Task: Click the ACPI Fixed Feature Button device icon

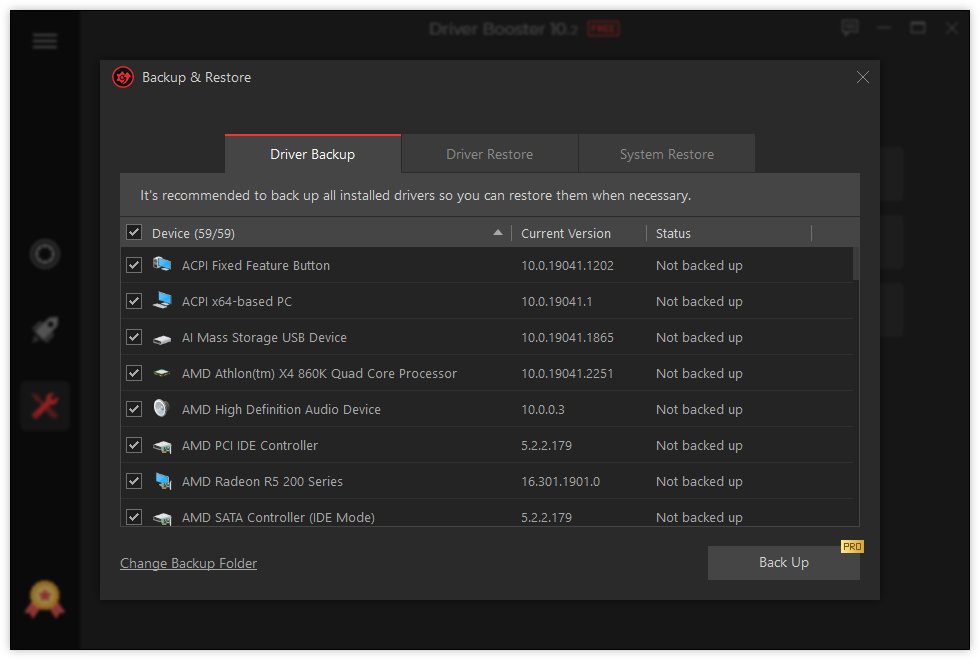Action: click(x=162, y=264)
